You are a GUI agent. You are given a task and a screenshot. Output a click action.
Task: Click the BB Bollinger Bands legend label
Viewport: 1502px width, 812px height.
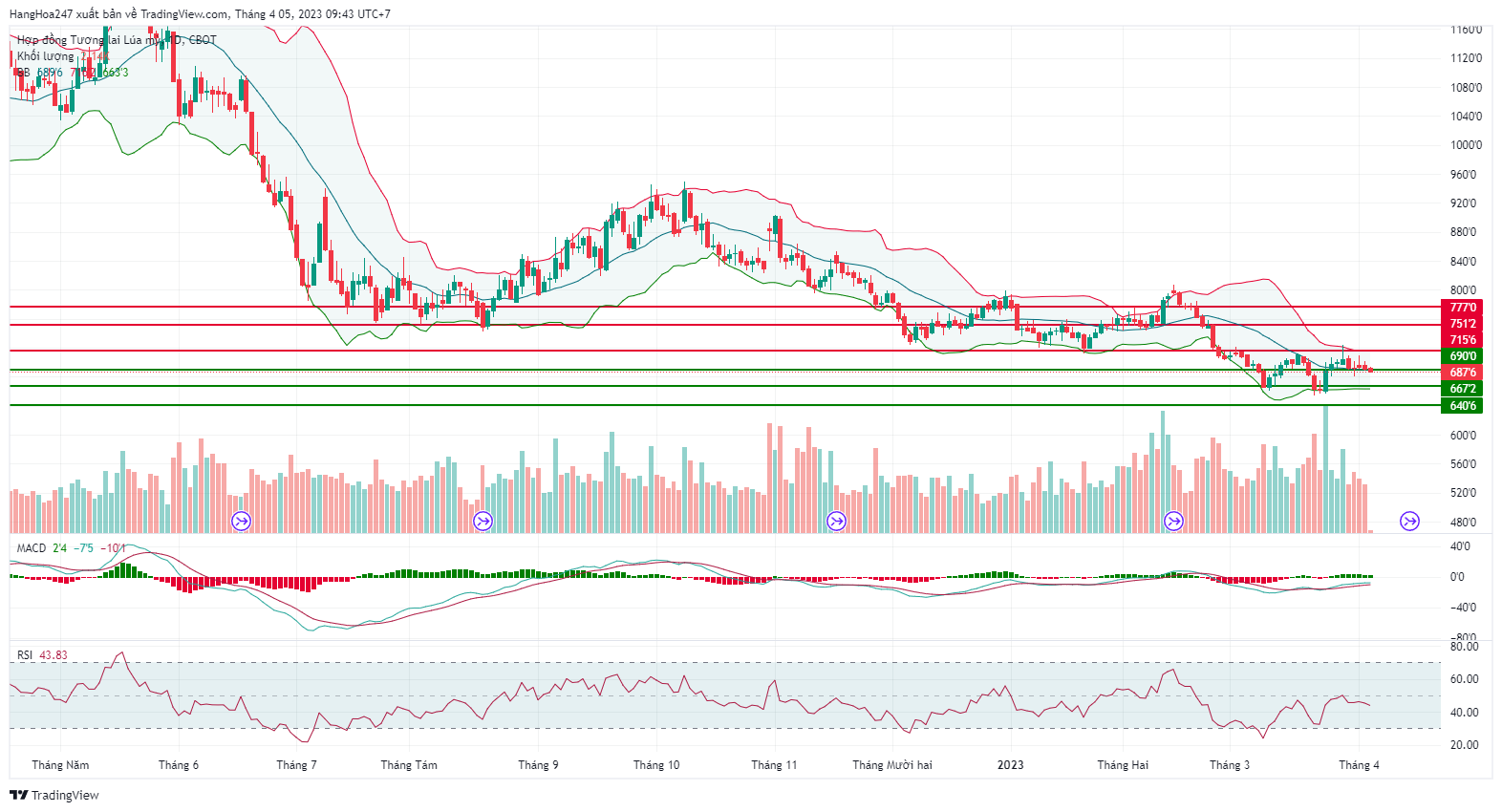[x=24, y=73]
